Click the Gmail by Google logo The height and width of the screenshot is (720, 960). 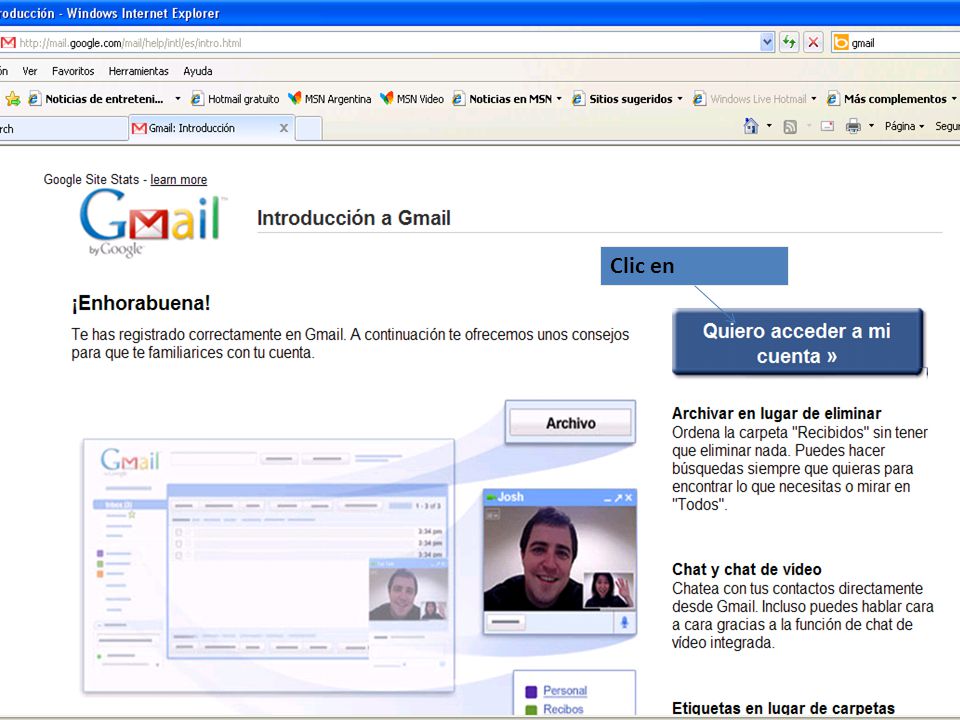coord(153,222)
